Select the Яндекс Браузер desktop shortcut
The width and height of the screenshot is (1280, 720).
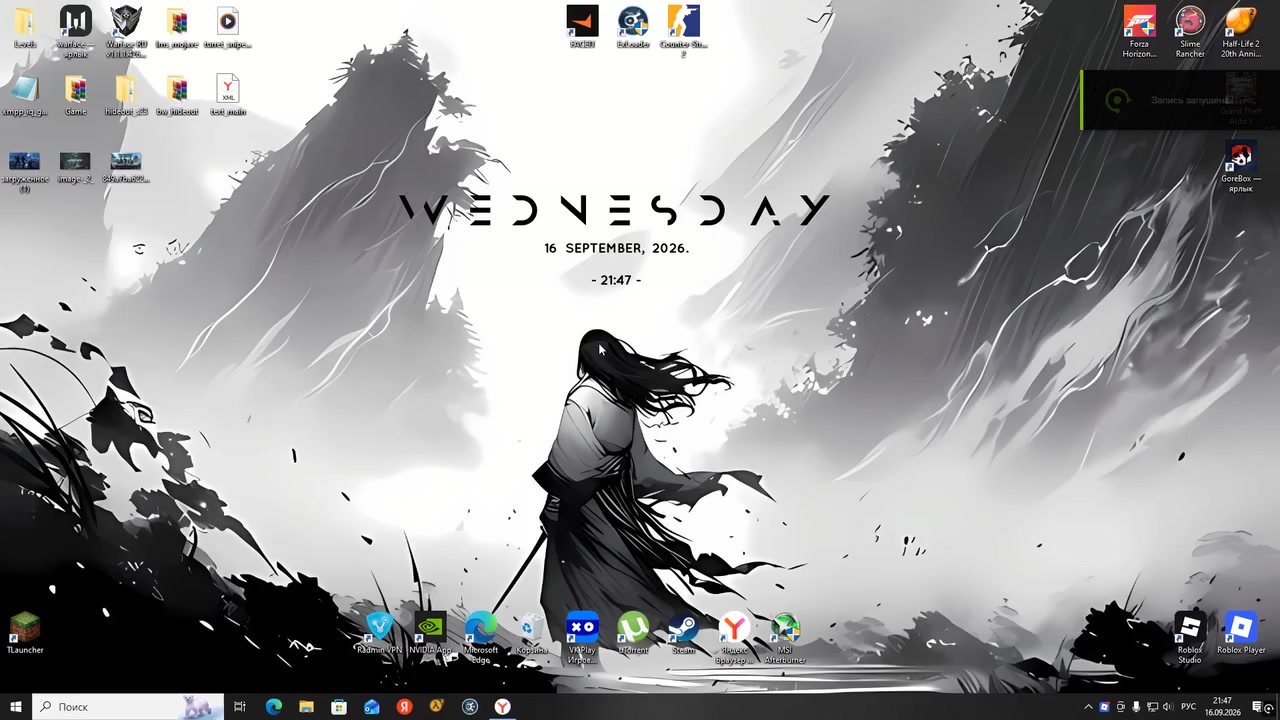pyautogui.click(x=734, y=638)
